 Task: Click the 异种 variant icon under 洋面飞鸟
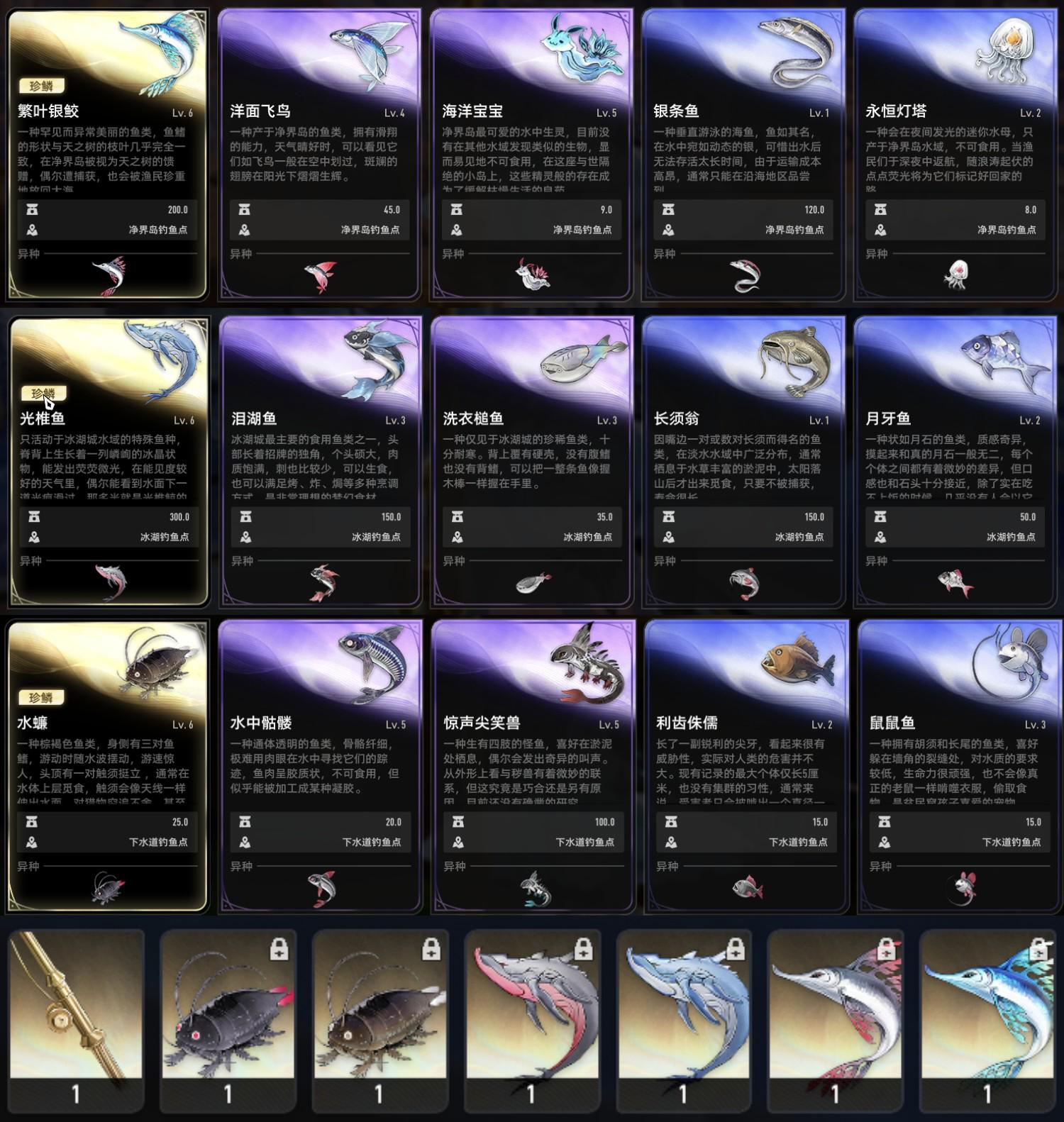point(320,277)
